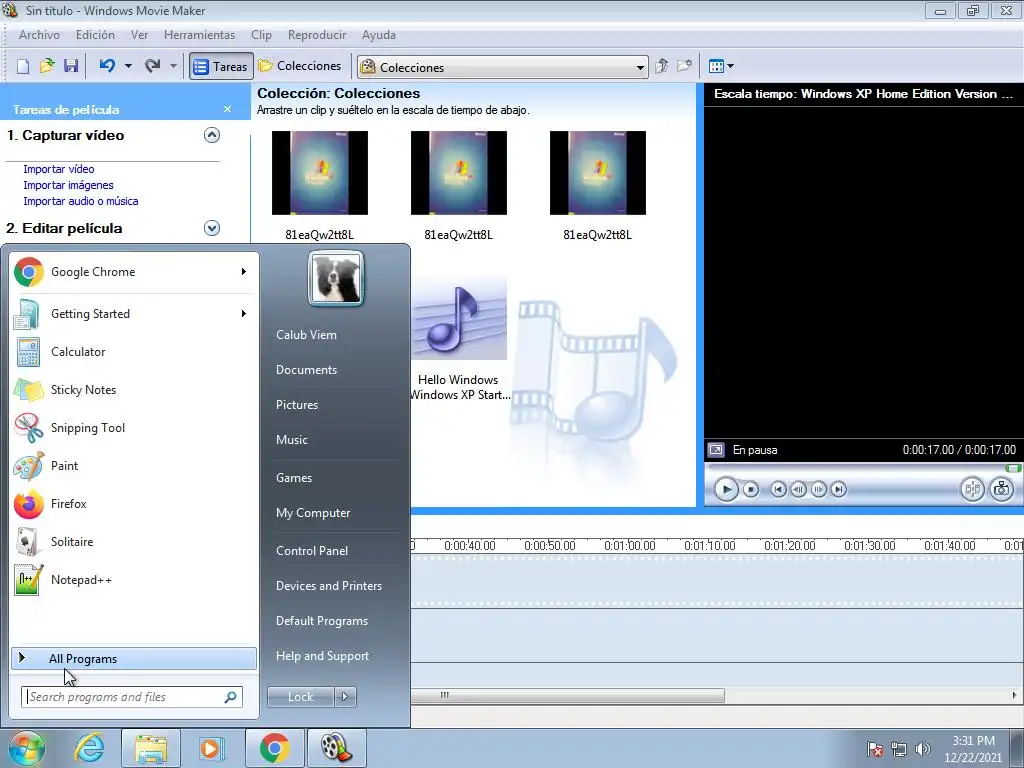Open Sticky Notes from Start menu
Image resolution: width=1024 pixels, height=768 pixels.
click(x=134, y=390)
